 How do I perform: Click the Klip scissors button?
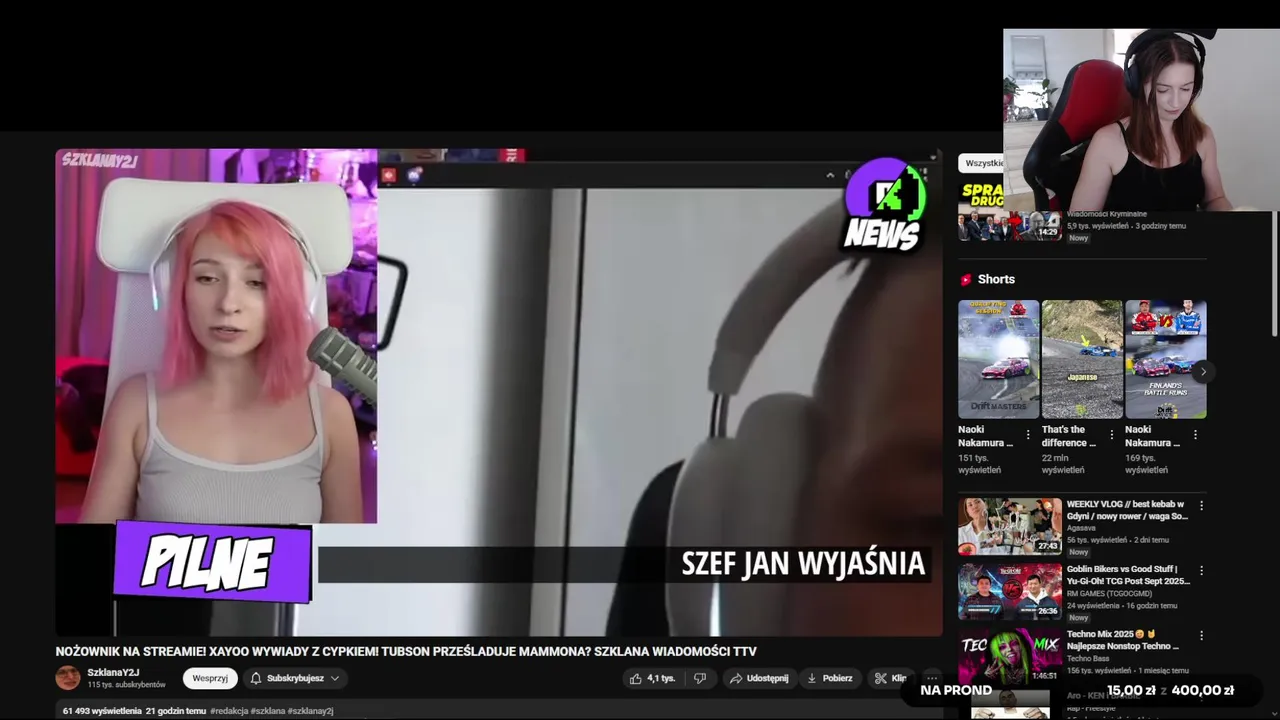890,678
